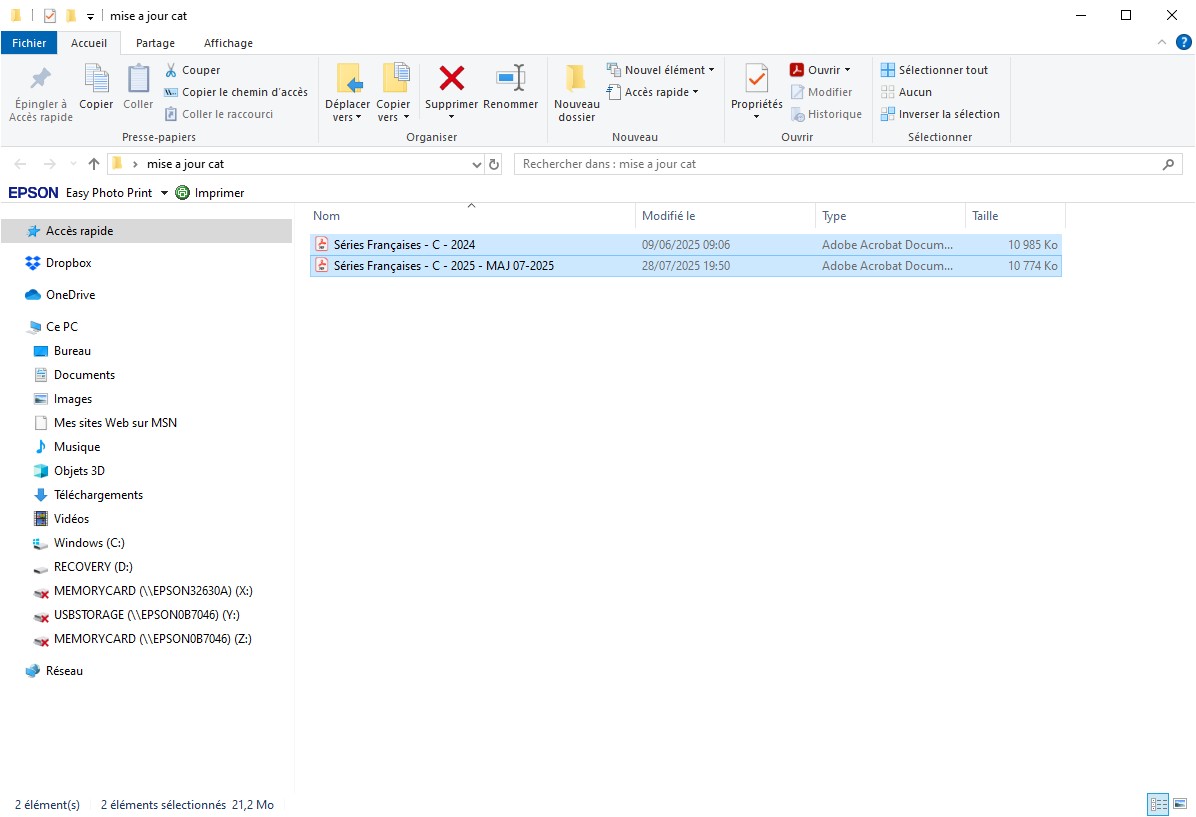Go up one folder level arrow
This screenshot has height=817, width=1196.
[x=94, y=164]
